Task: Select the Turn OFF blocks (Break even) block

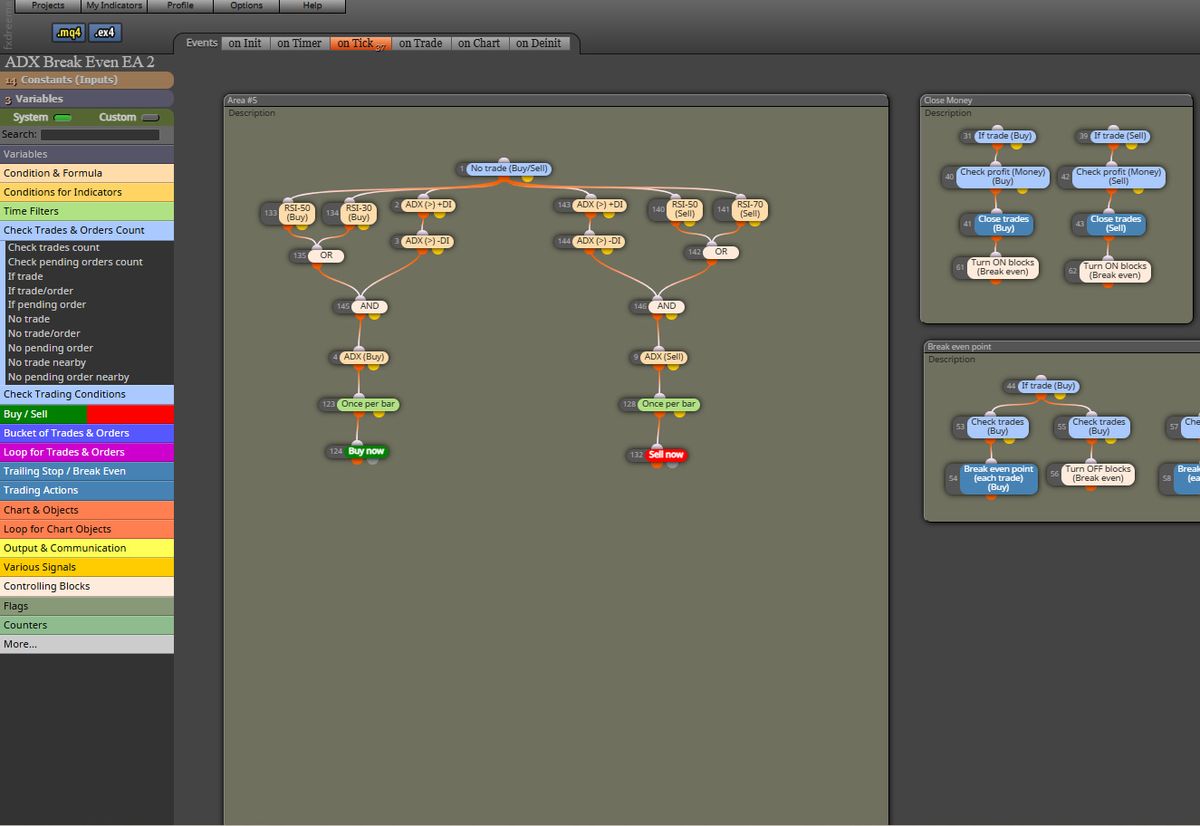Action: [1098, 473]
